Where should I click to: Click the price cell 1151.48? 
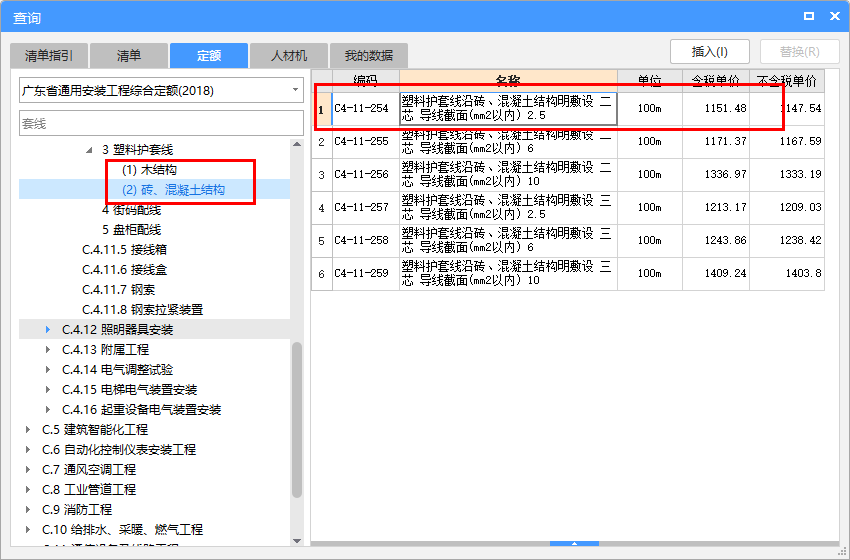point(716,108)
